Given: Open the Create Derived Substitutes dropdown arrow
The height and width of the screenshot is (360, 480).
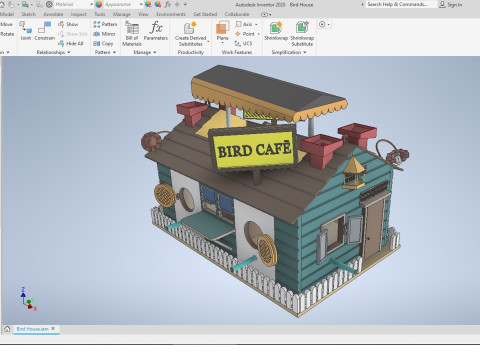Looking at the screenshot, I should 208,41.
